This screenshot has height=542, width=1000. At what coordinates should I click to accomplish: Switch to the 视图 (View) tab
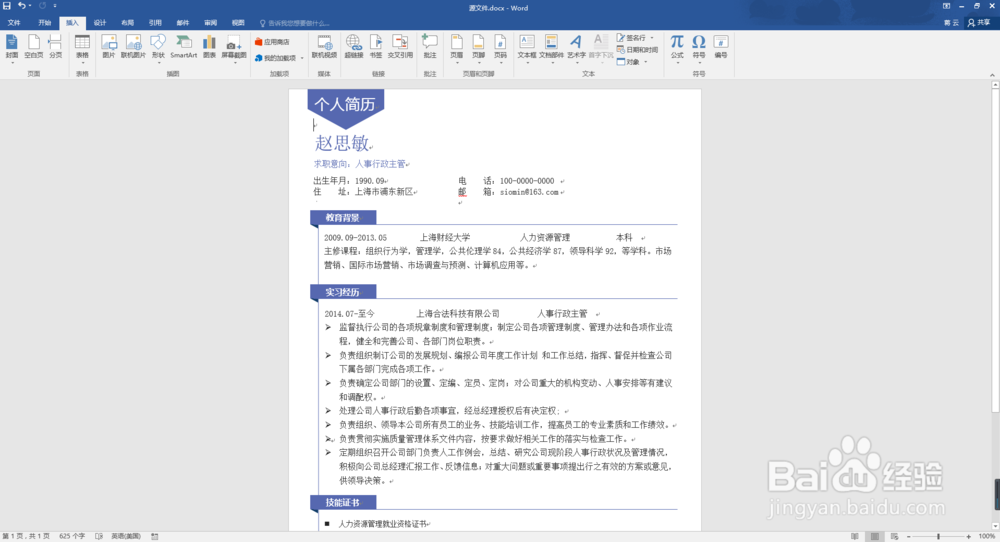click(x=238, y=23)
